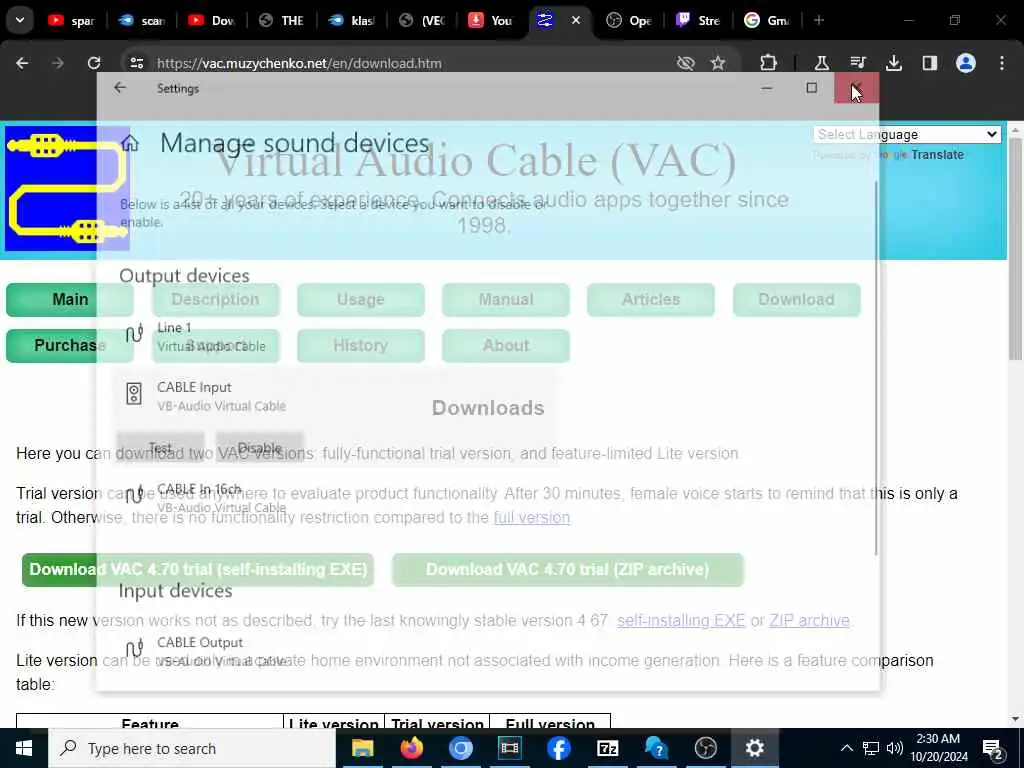
Task: Open OBS Studio from the taskbar
Action: click(x=705, y=748)
